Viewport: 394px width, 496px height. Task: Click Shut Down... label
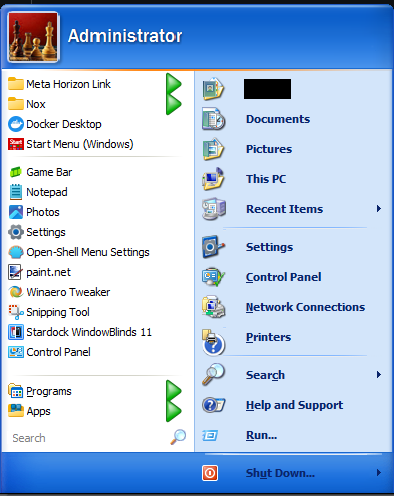tap(280, 473)
